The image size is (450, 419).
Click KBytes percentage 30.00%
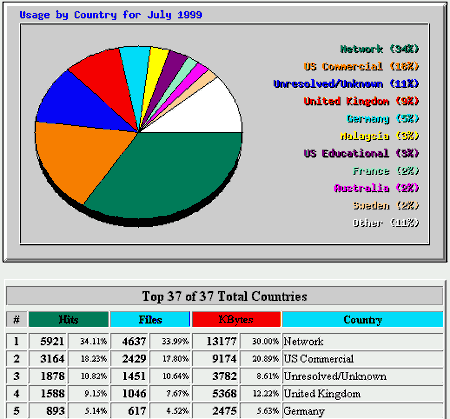coord(265,341)
